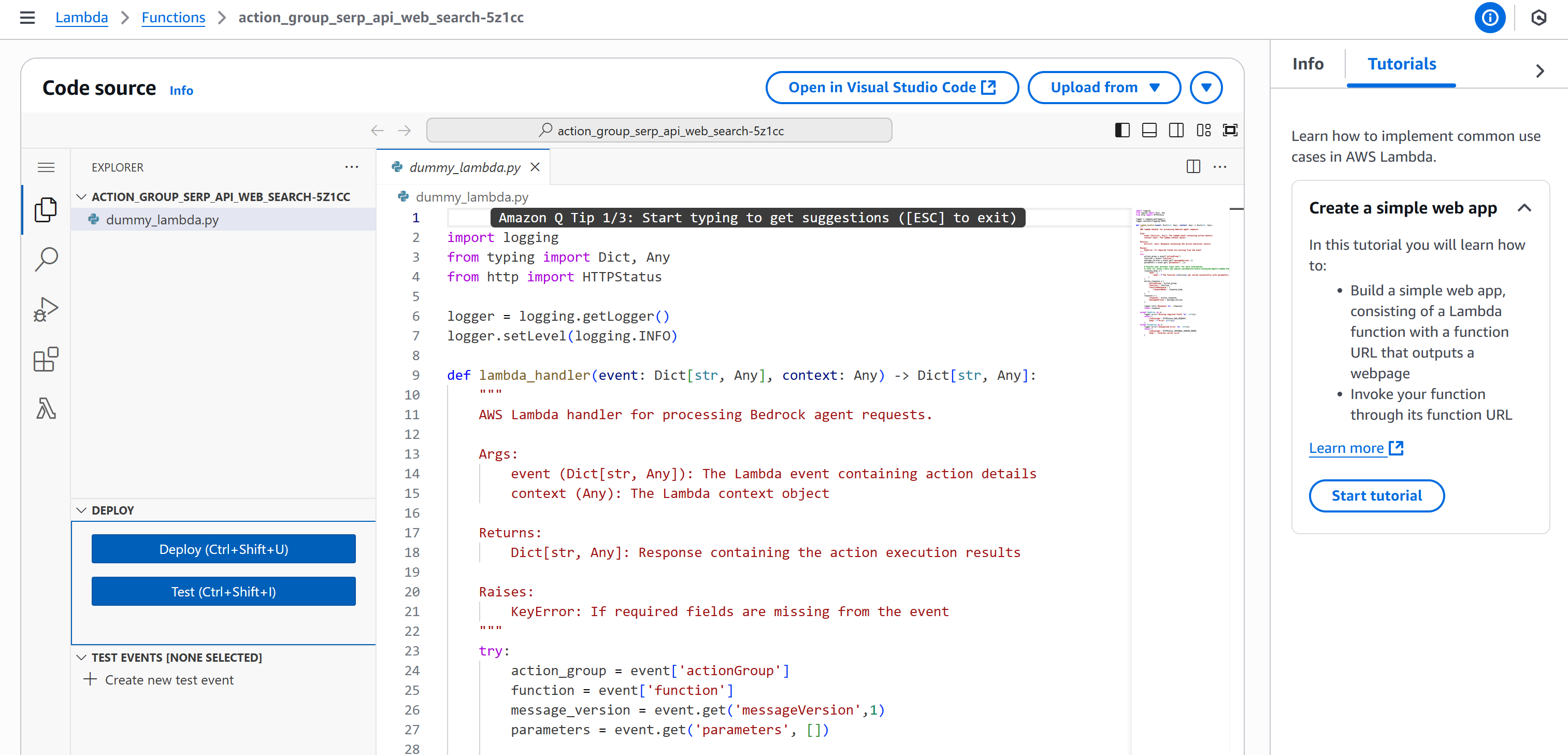Toggle the primary sidebar layout
This screenshot has width=1568, height=755.
[1123, 130]
